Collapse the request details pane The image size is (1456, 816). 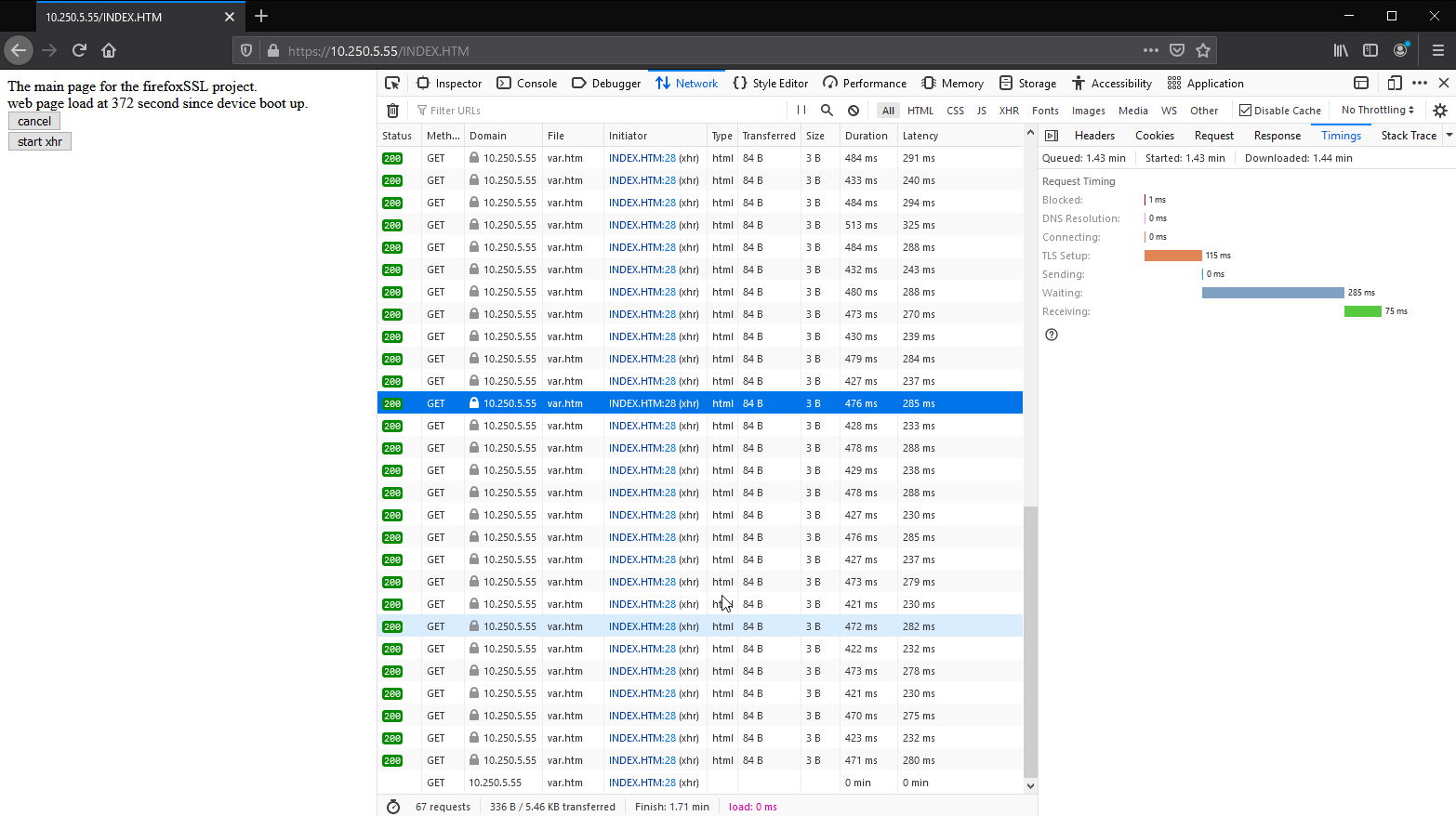pyautogui.click(x=1052, y=136)
